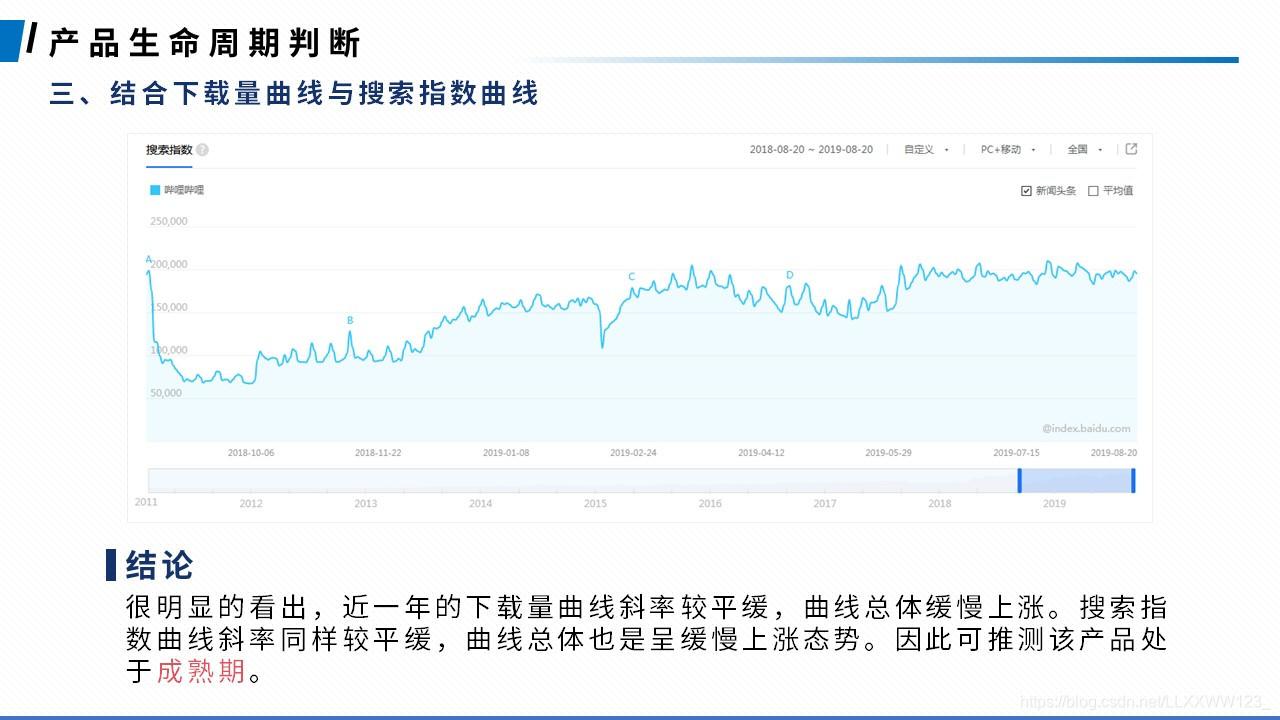Screen dimensions: 1280x720
Task: Click the 哔哩哔哩 legend label
Action: tap(184, 189)
